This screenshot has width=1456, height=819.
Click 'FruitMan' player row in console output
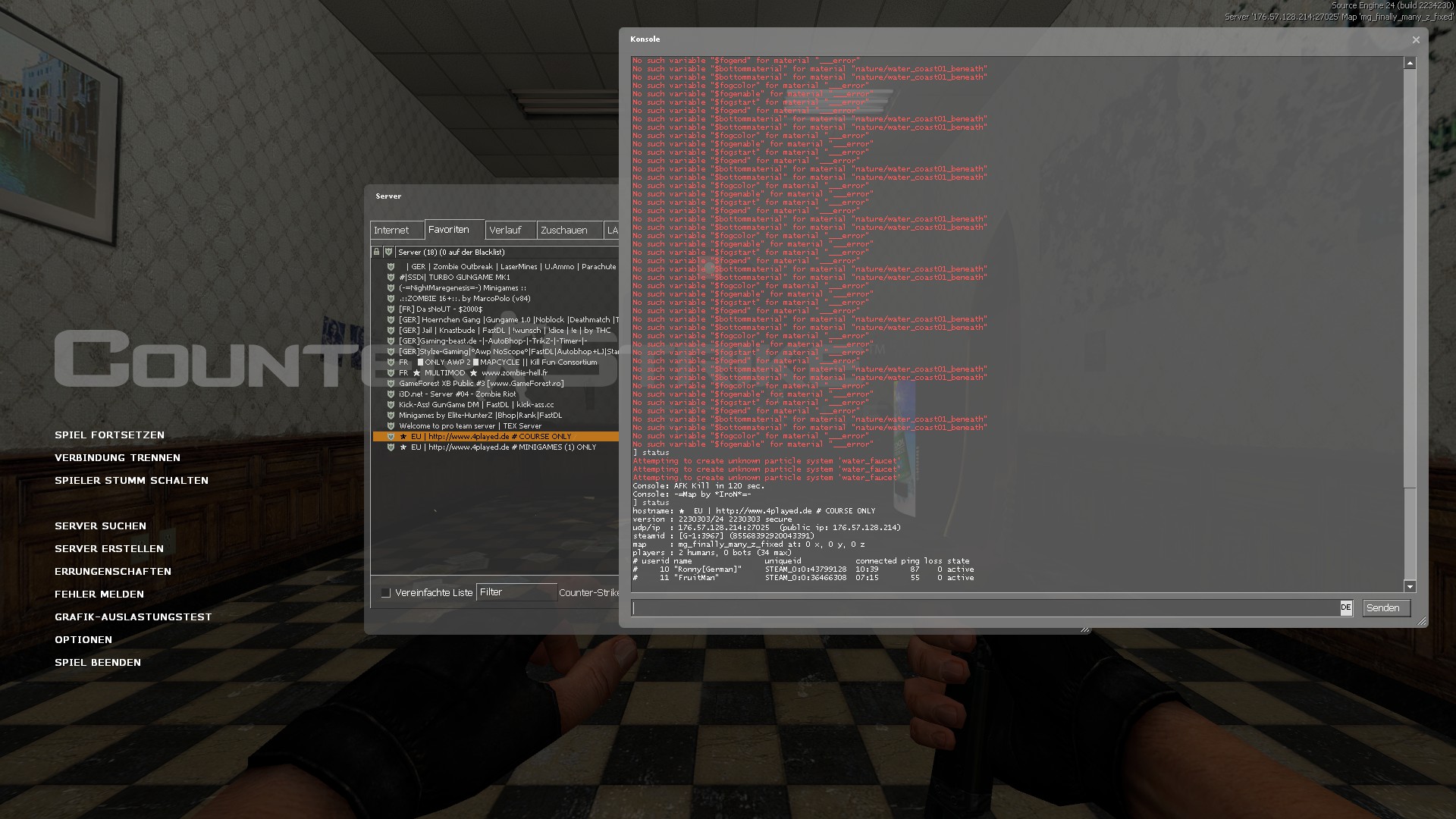(804, 578)
